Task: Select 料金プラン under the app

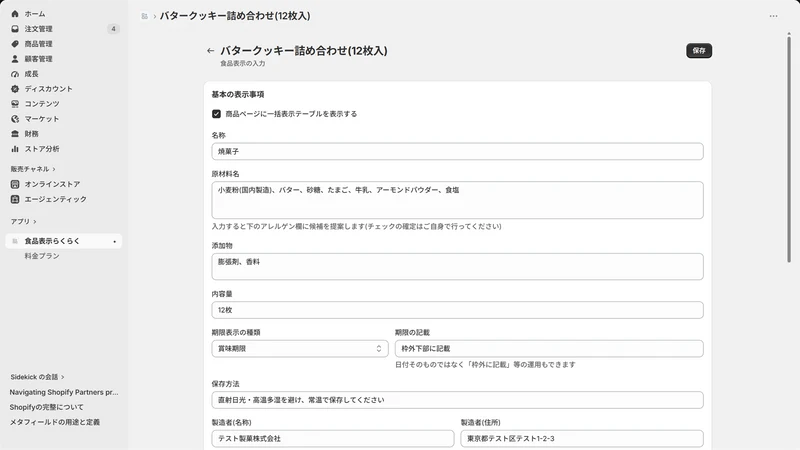Action: (x=42, y=256)
